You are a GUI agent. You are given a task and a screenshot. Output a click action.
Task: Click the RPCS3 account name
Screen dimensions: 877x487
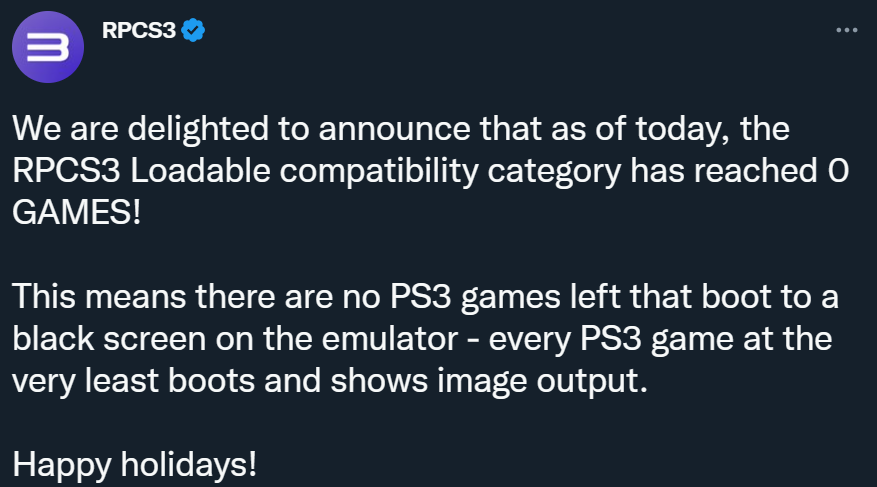pos(139,31)
